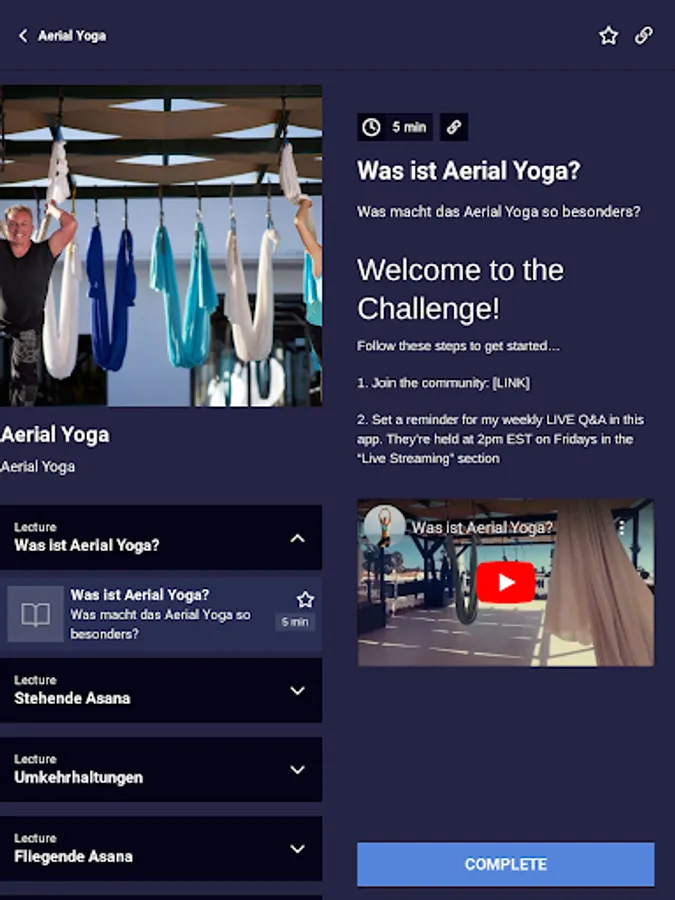675x900 pixels.
Task: Copy course link via header chain icon
Action: pyautogui.click(x=643, y=36)
